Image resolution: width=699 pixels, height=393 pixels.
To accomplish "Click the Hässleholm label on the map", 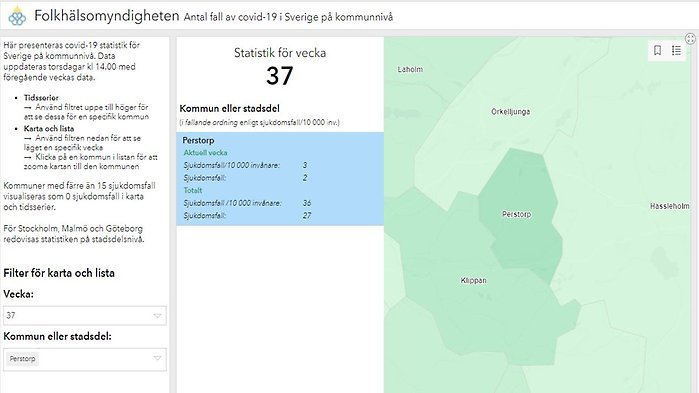I will [x=670, y=206].
